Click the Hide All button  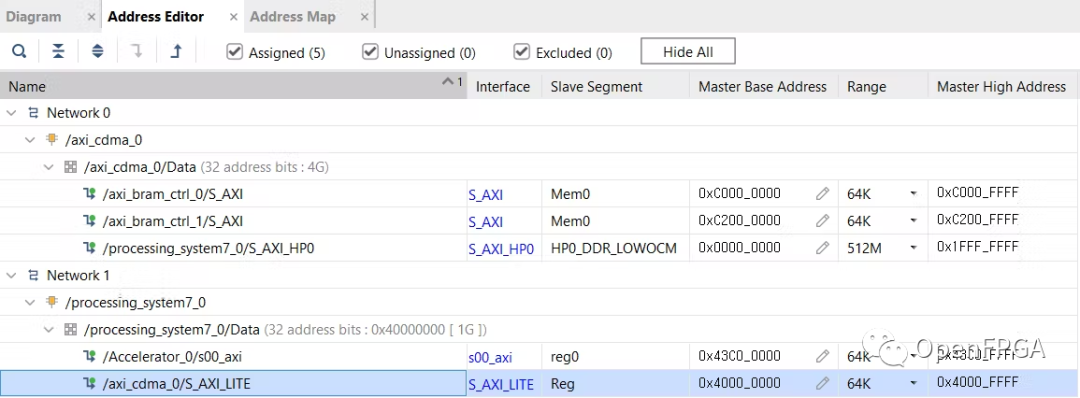point(688,52)
